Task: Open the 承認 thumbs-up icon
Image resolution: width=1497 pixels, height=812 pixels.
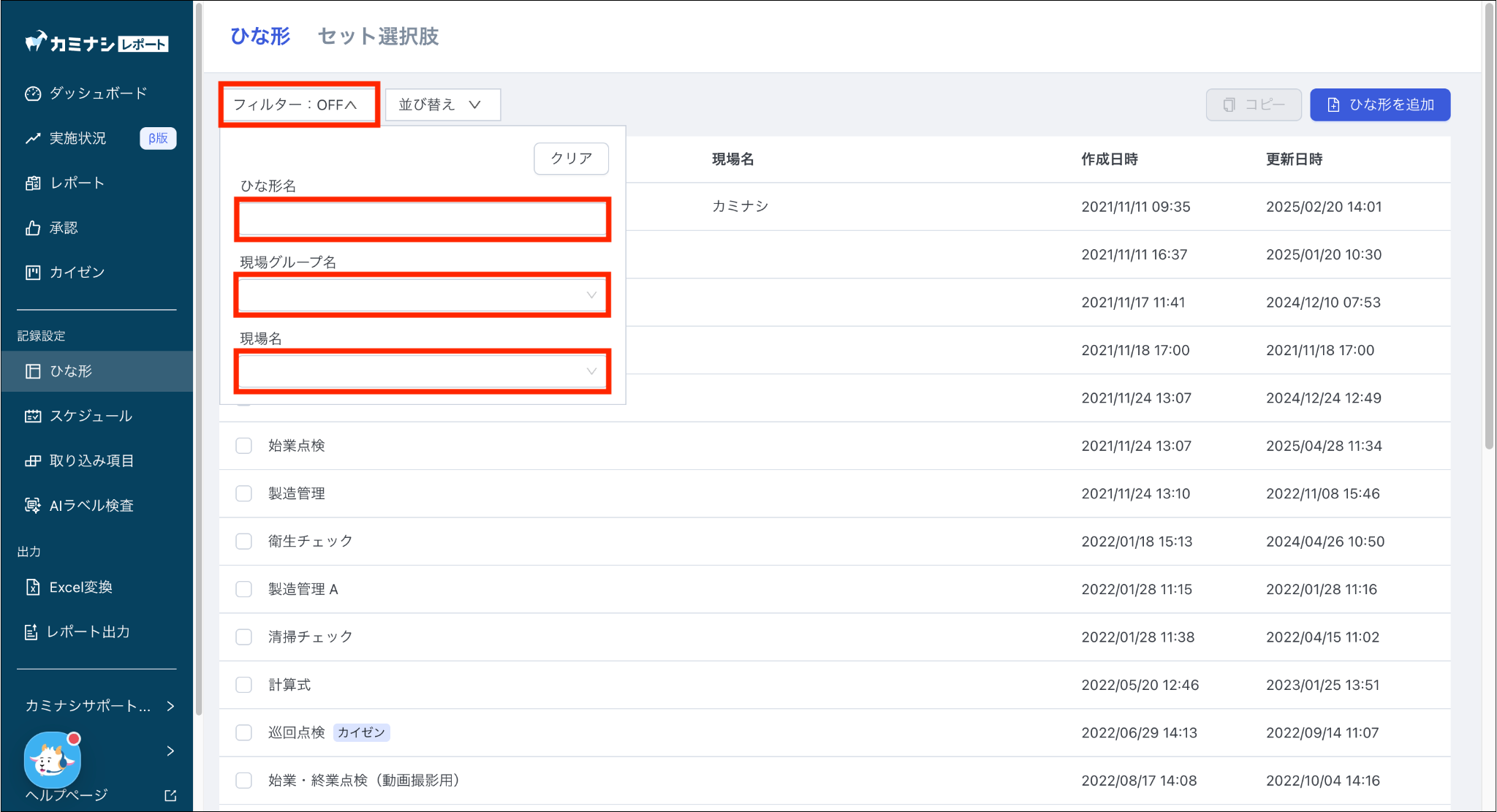Action: pyautogui.click(x=32, y=228)
